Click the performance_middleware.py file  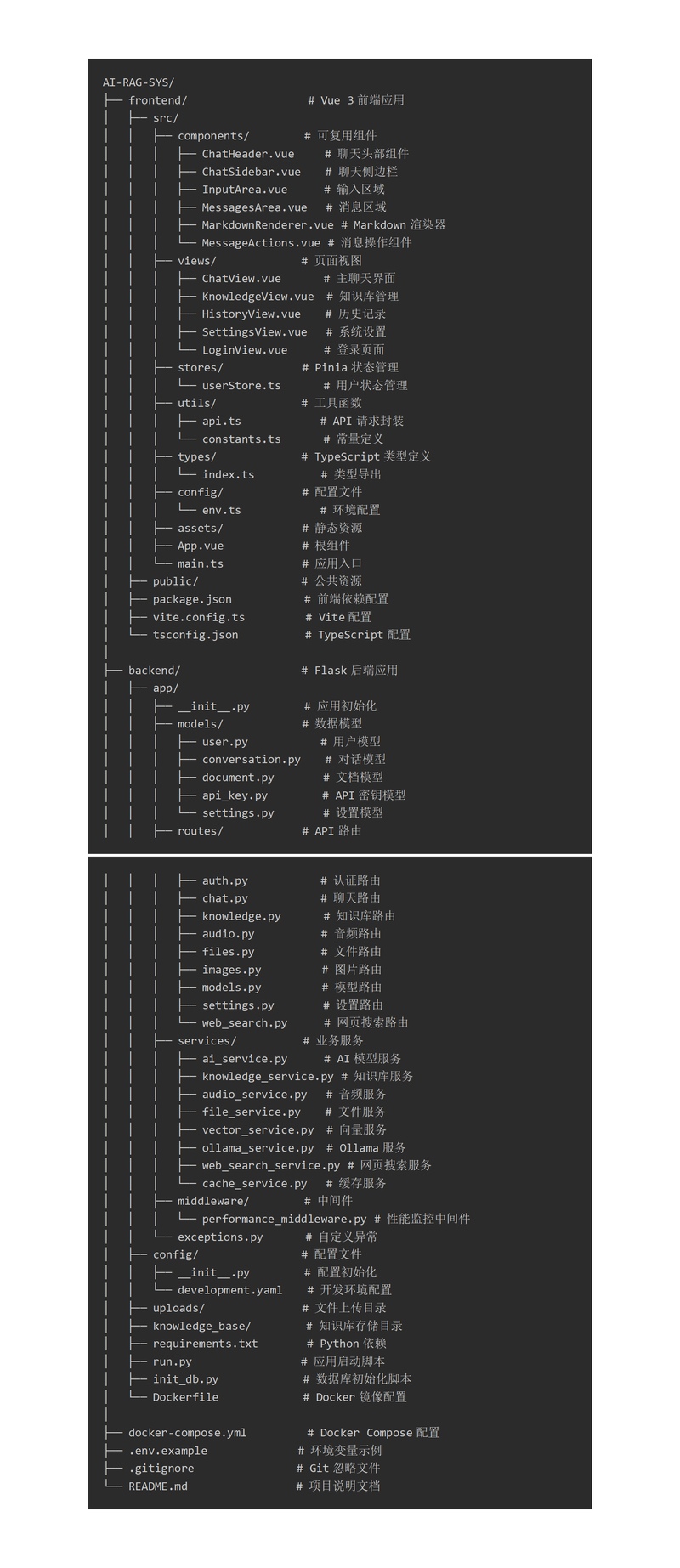coord(284,1220)
